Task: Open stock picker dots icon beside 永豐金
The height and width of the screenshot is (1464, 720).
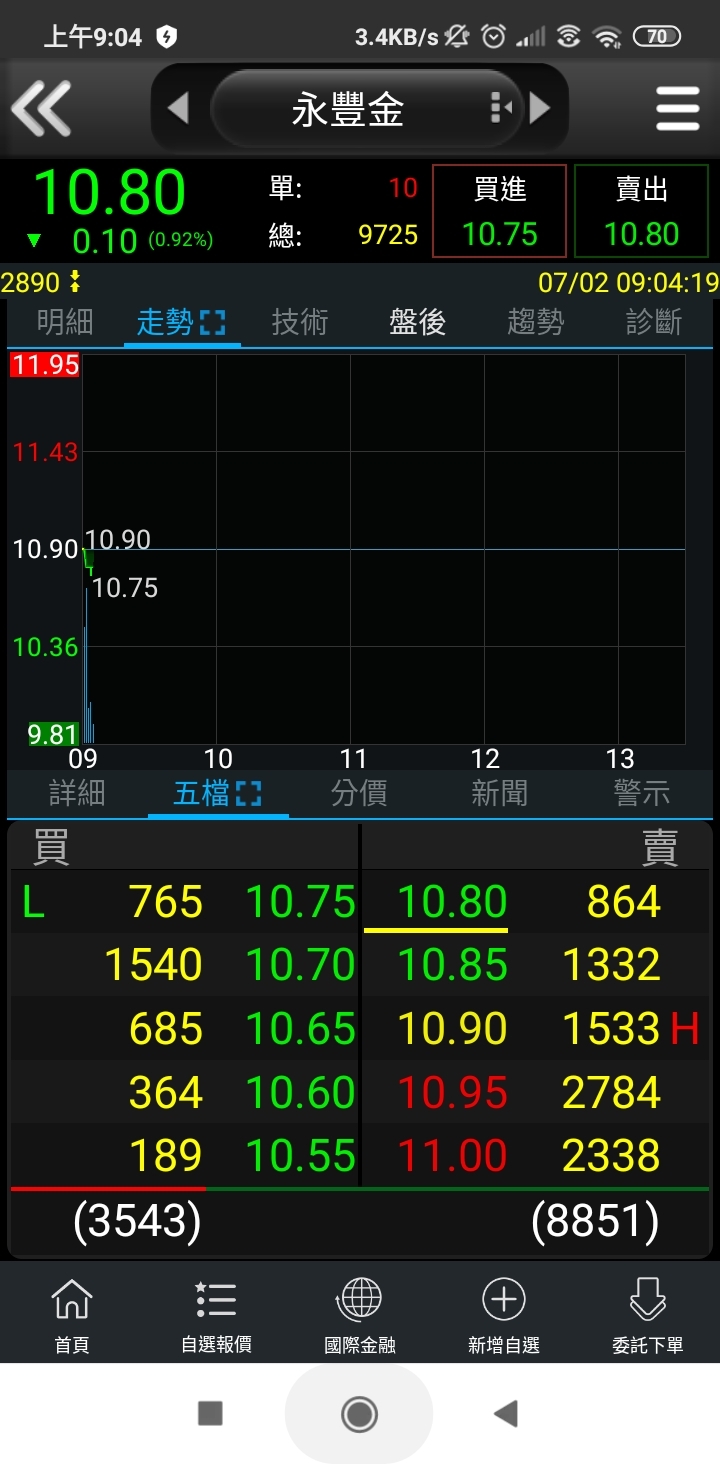Action: pyautogui.click(x=502, y=108)
